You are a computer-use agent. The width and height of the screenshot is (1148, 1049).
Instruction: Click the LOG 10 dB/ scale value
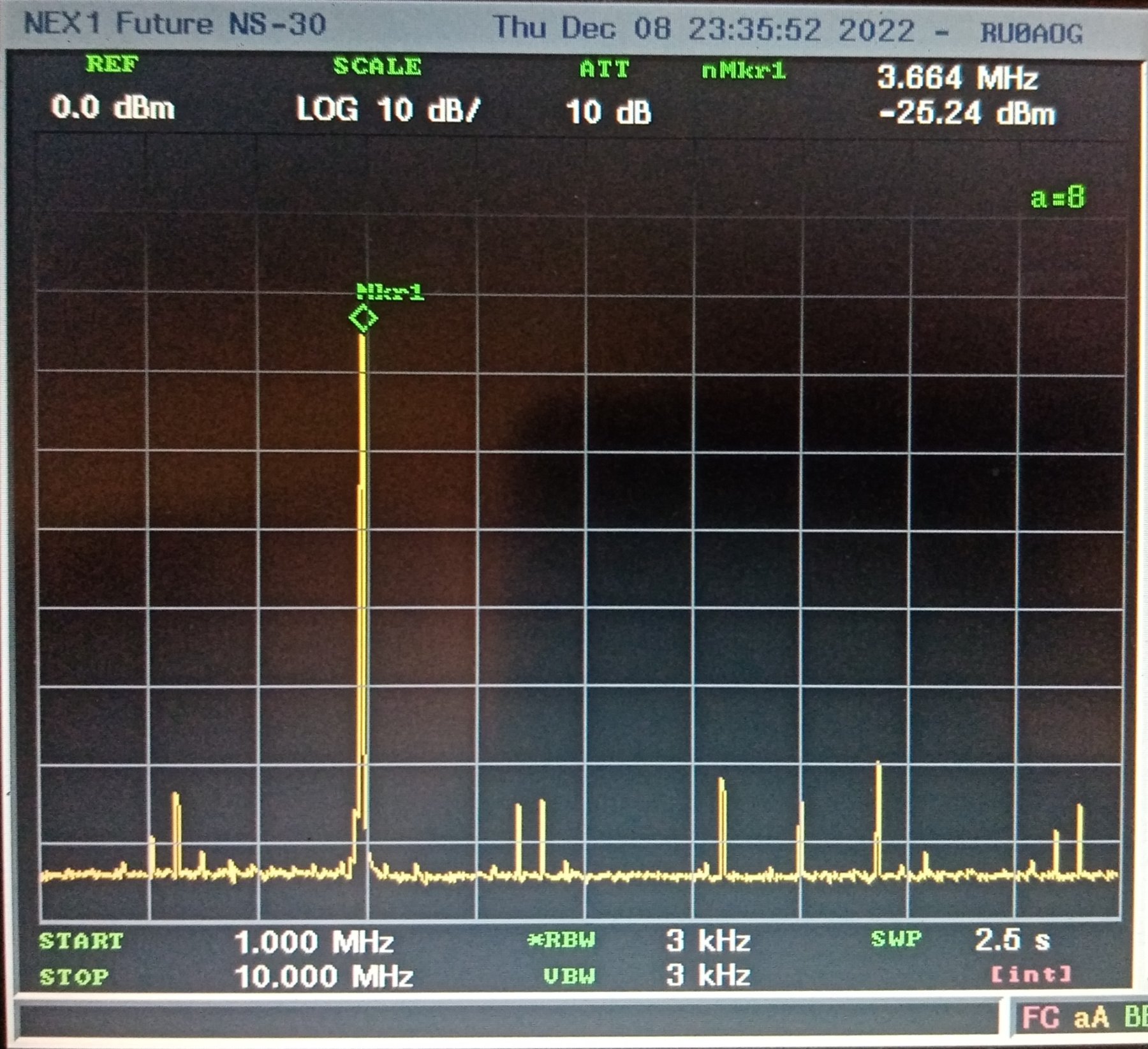387,109
